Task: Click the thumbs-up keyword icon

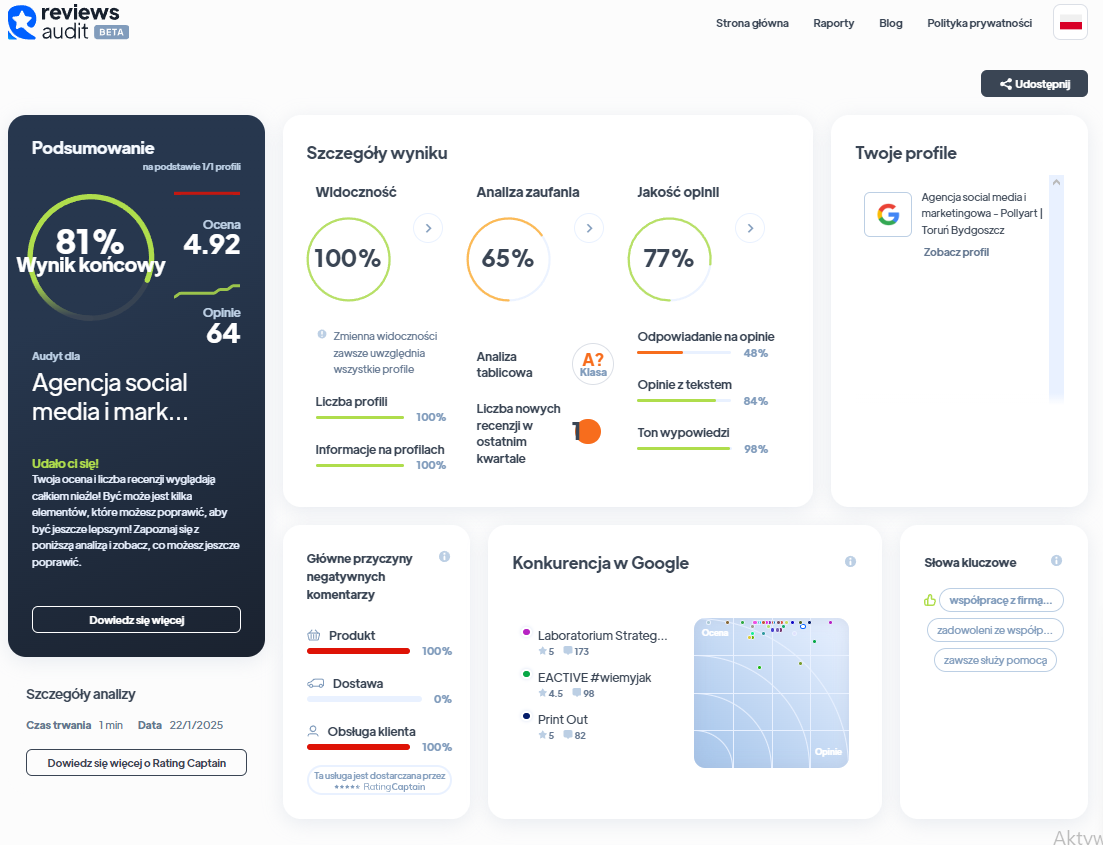Action: click(x=929, y=600)
